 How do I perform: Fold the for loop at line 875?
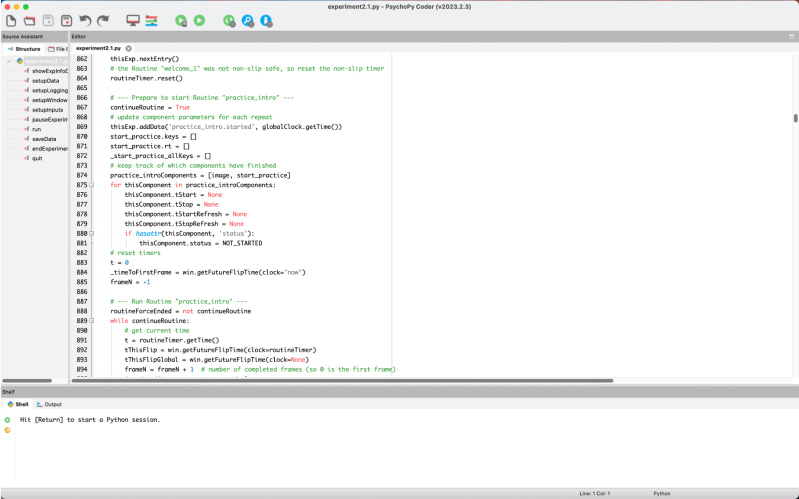[x=91, y=185]
